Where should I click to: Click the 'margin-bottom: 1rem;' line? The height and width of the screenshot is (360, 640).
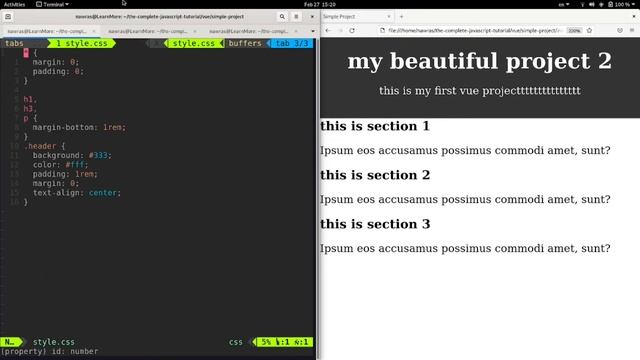point(79,127)
